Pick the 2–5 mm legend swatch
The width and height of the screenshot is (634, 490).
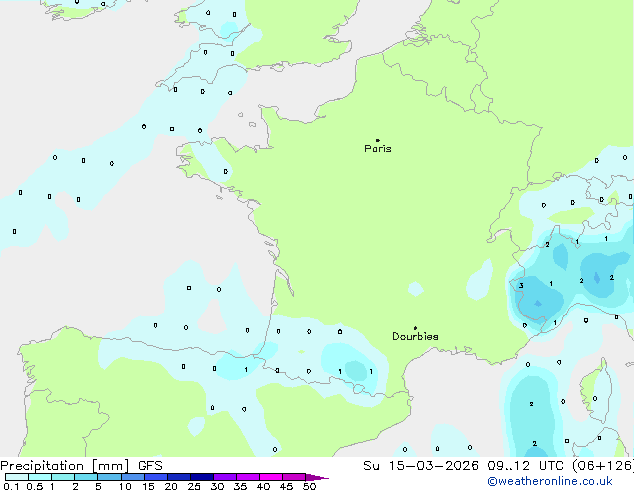pos(86,477)
